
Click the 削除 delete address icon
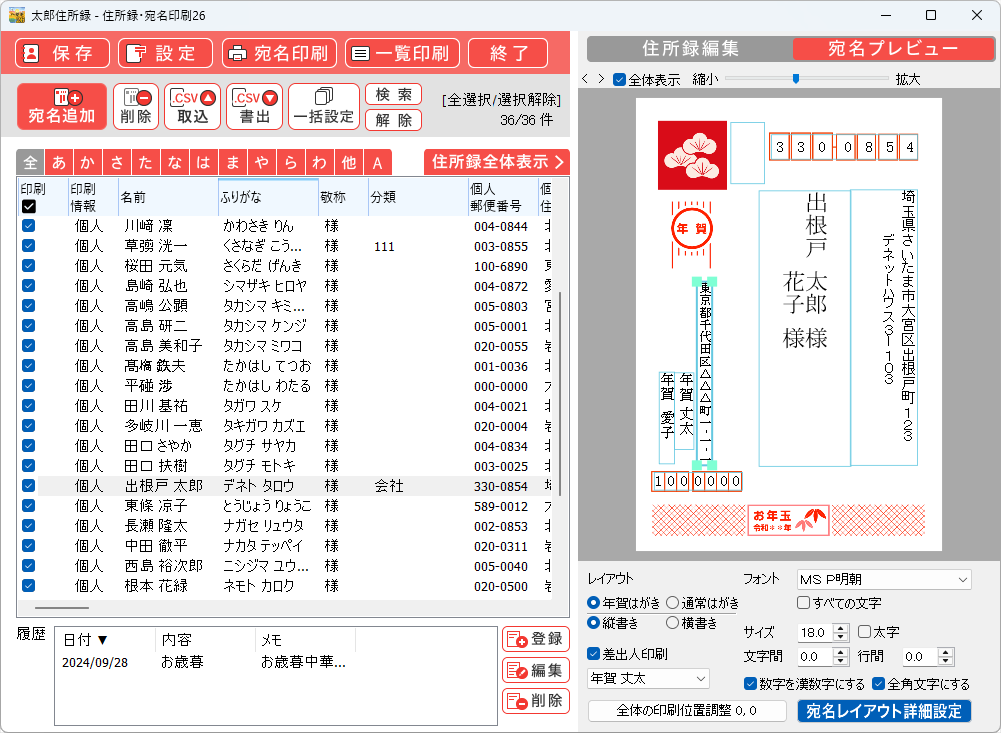[x=136, y=106]
